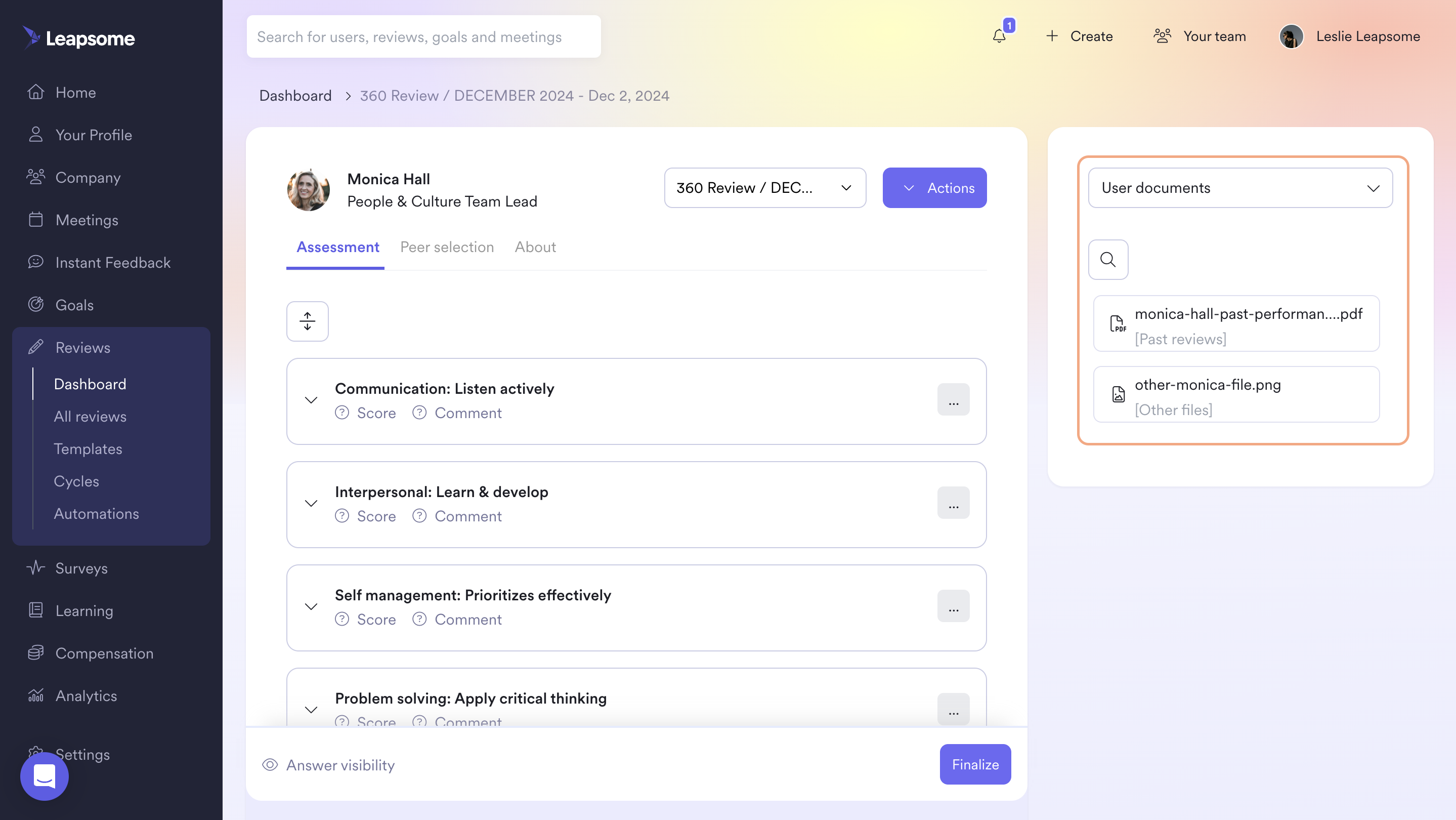Click Score help icon under Communication: Listen actively
The width and height of the screenshot is (1456, 820).
[x=341, y=413]
